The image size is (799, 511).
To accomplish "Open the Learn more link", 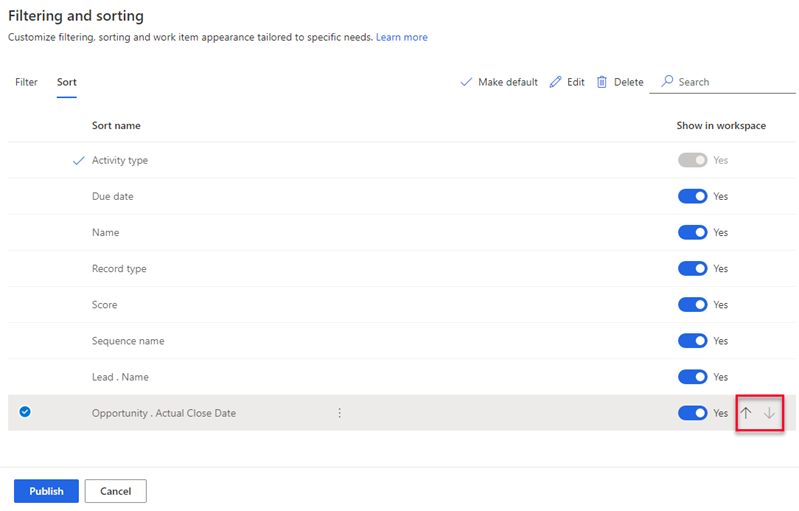I will [x=402, y=37].
